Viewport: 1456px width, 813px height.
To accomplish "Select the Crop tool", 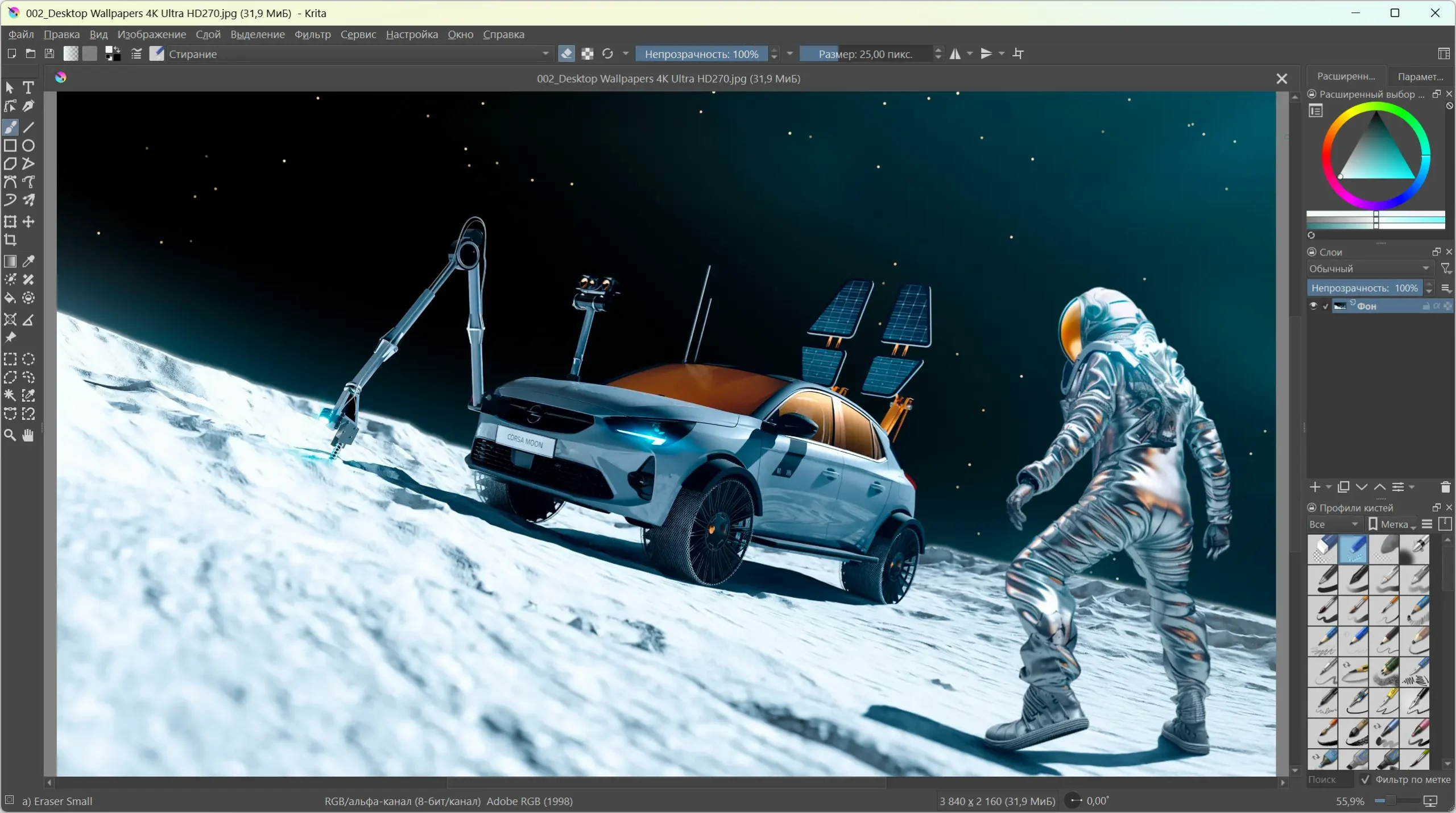I will 10,240.
